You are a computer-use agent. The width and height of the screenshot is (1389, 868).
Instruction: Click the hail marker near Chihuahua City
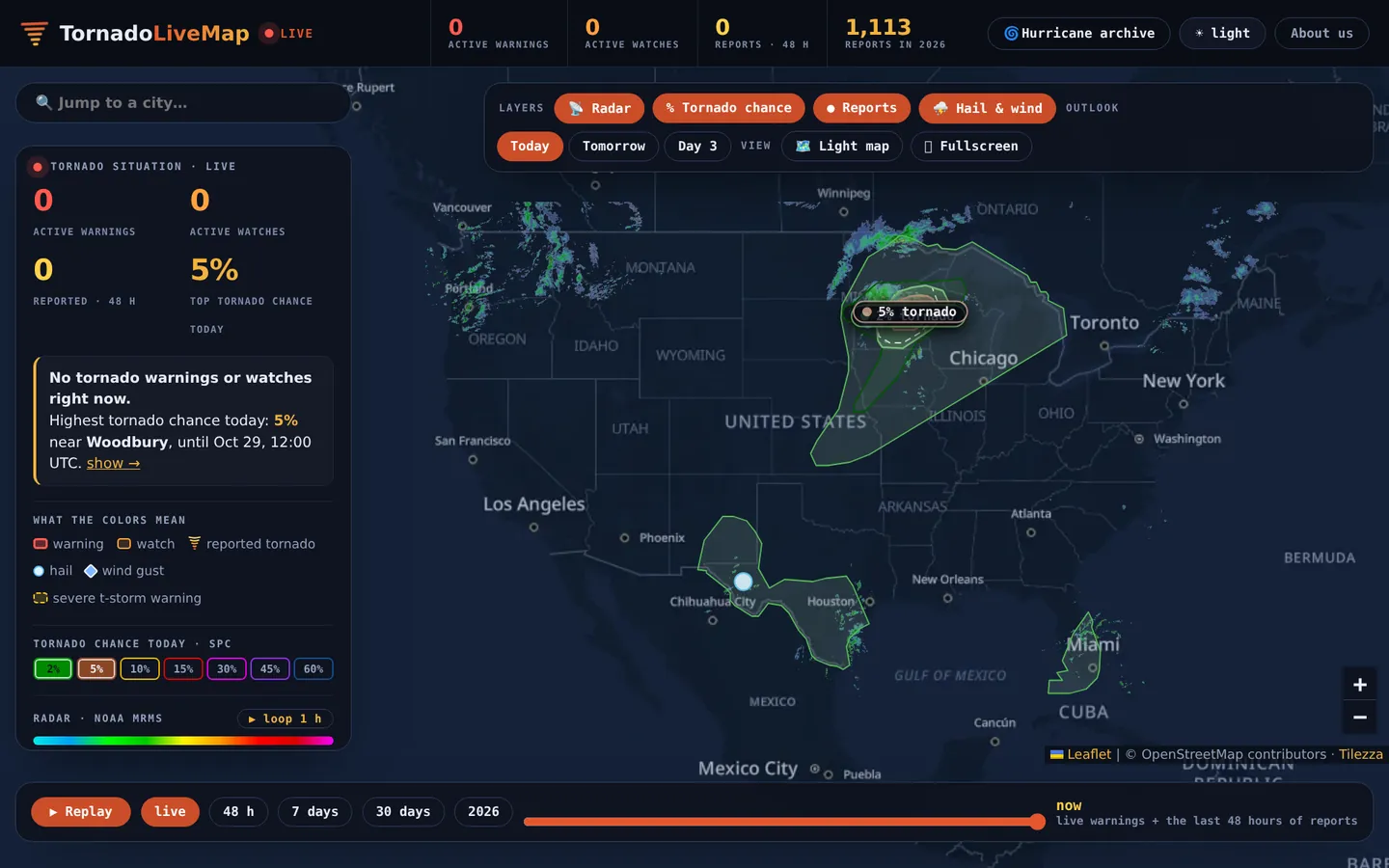click(743, 582)
